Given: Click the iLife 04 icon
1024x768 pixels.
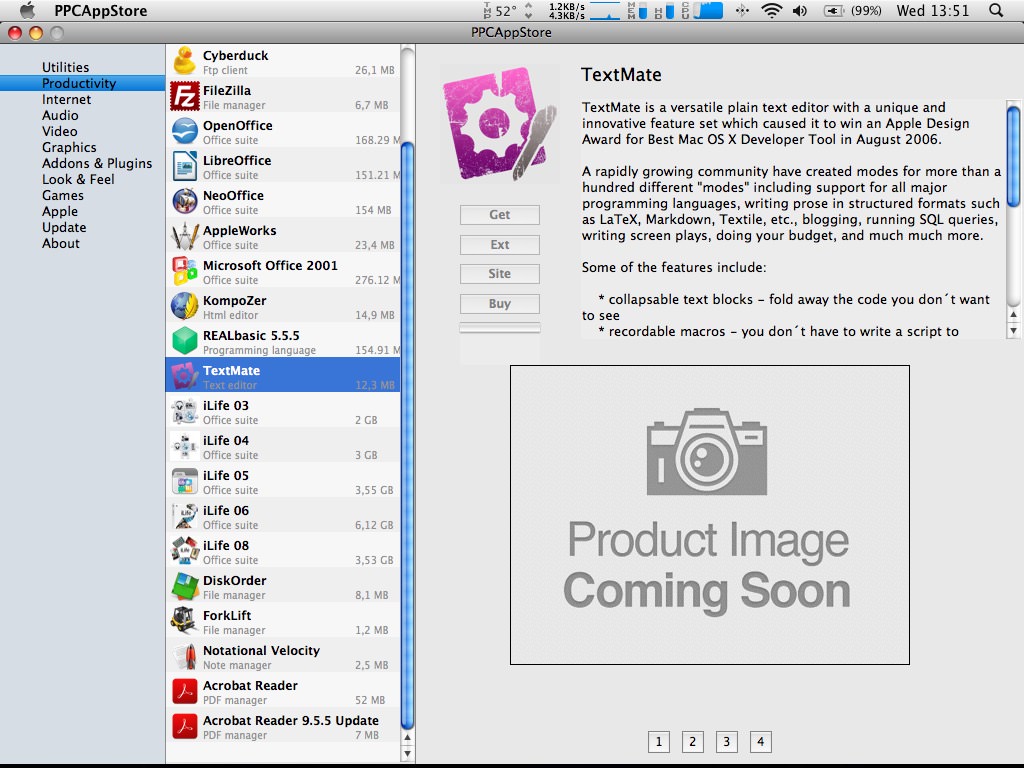Looking at the screenshot, I should (185, 446).
